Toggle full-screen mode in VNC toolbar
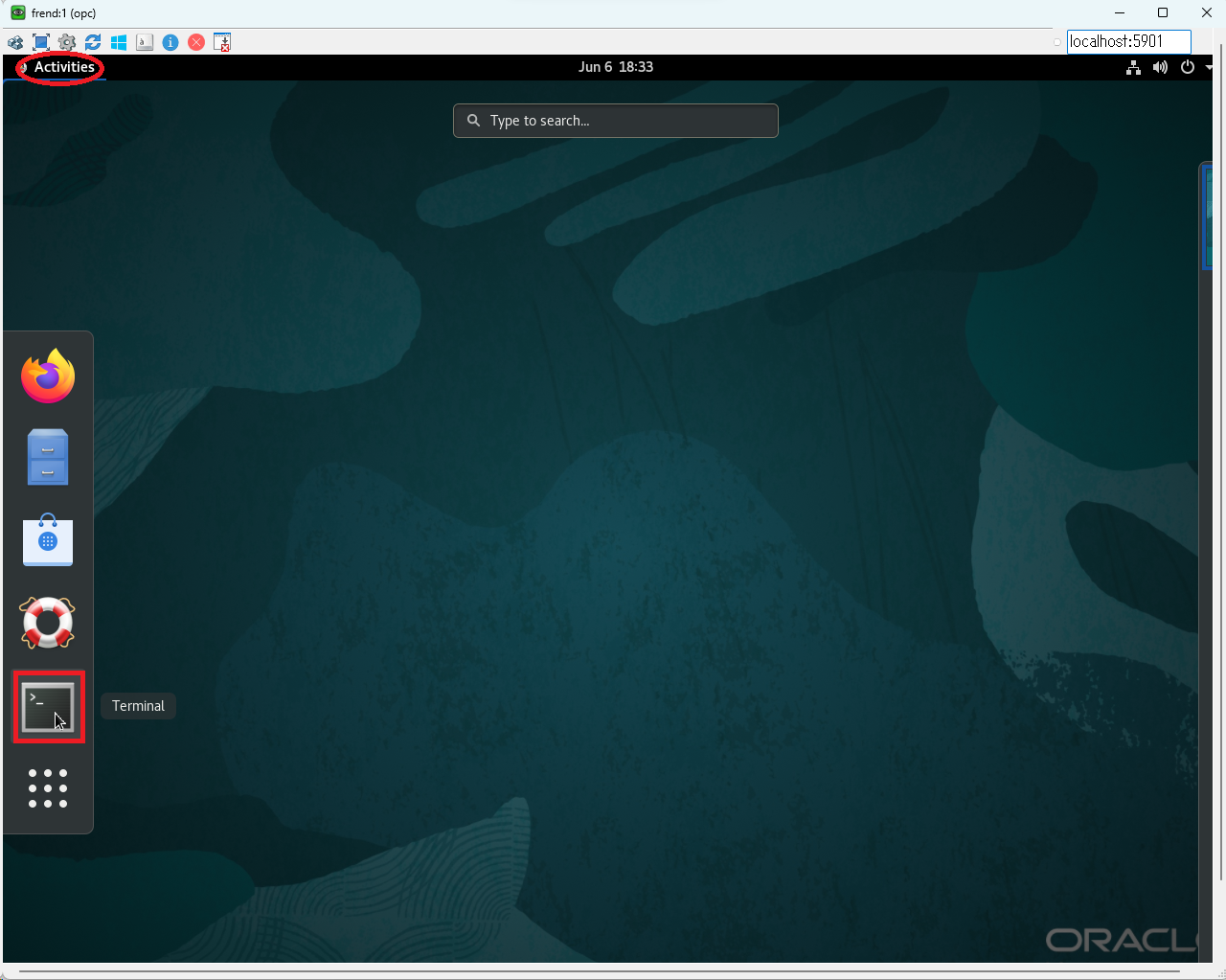1226x980 pixels. point(41,42)
